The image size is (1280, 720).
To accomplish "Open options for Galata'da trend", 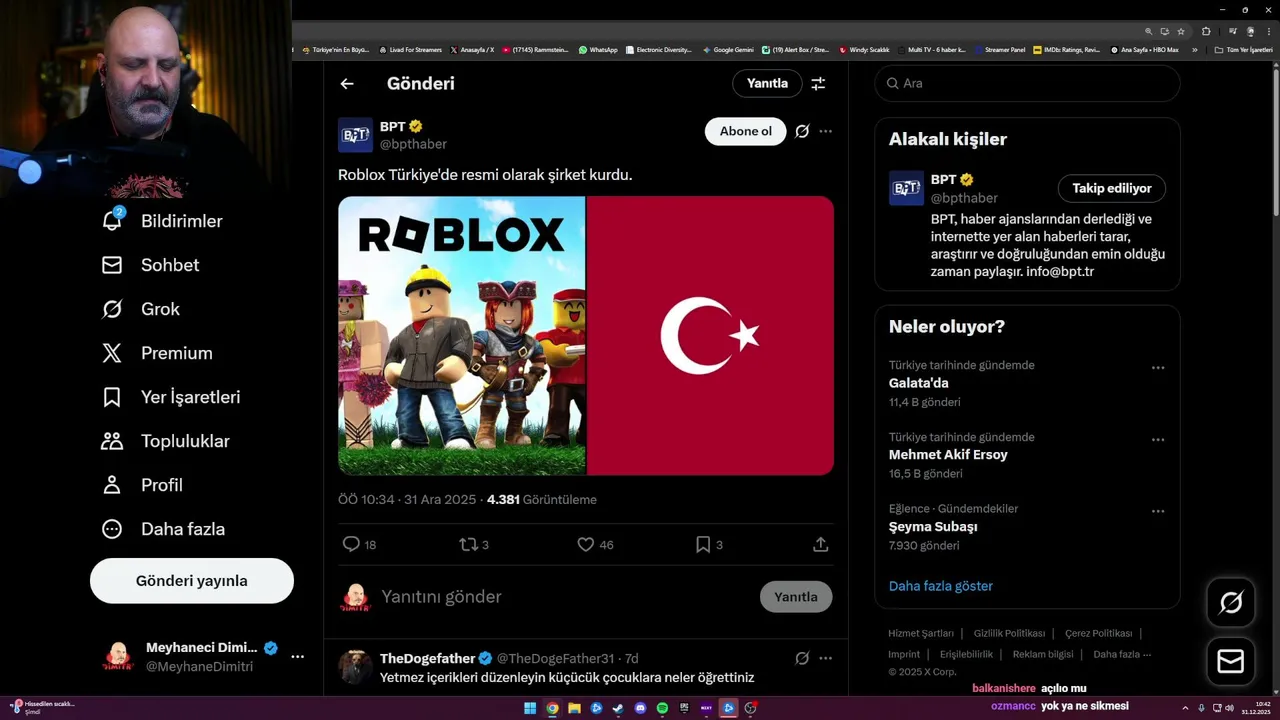I will click(1158, 368).
